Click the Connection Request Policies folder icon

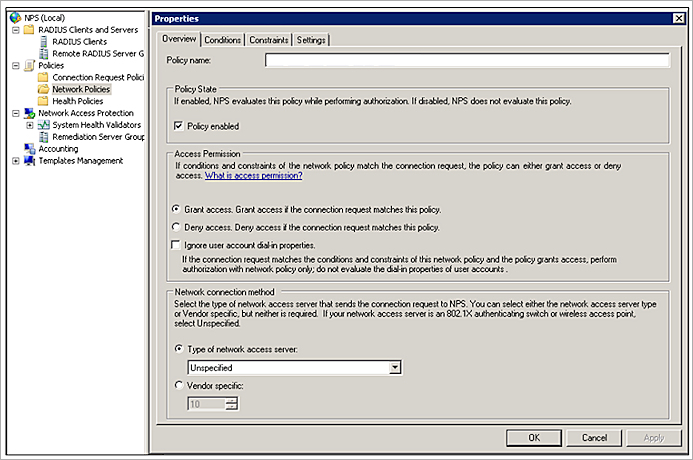point(43,77)
